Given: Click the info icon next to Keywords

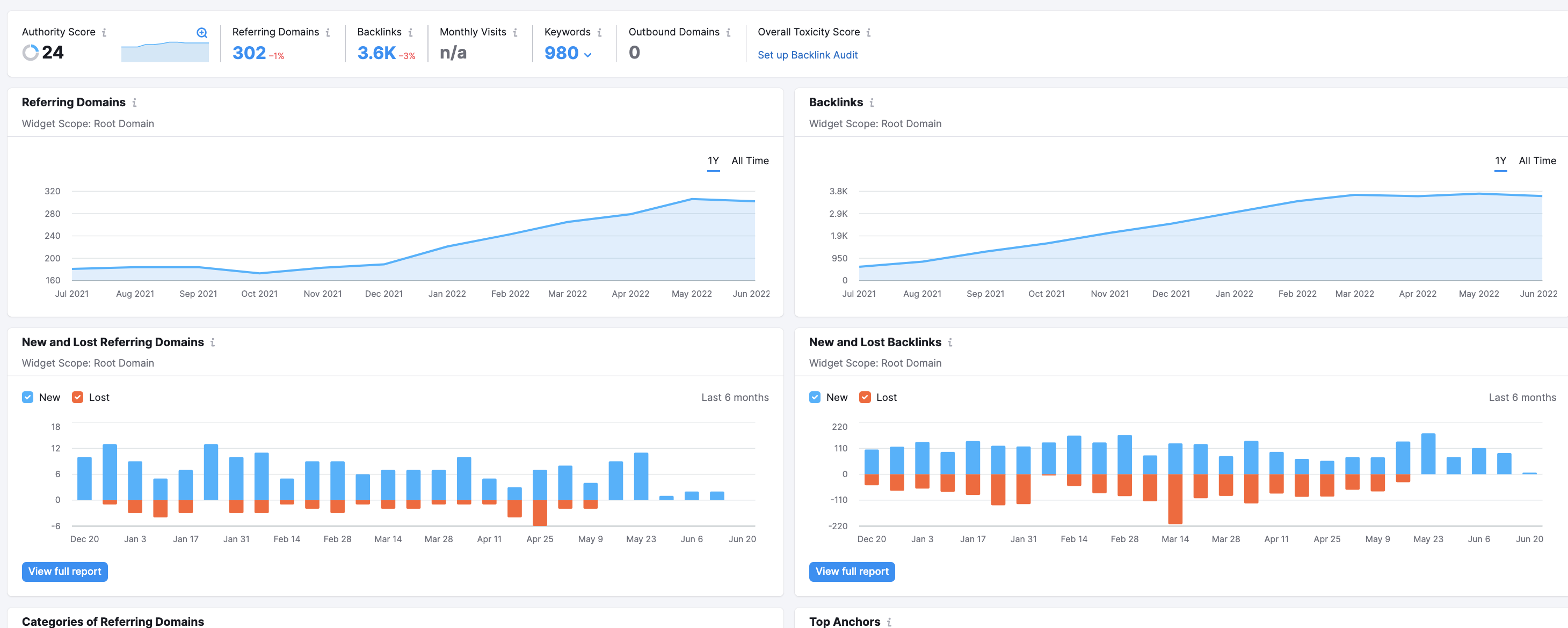Looking at the screenshot, I should [600, 32].
